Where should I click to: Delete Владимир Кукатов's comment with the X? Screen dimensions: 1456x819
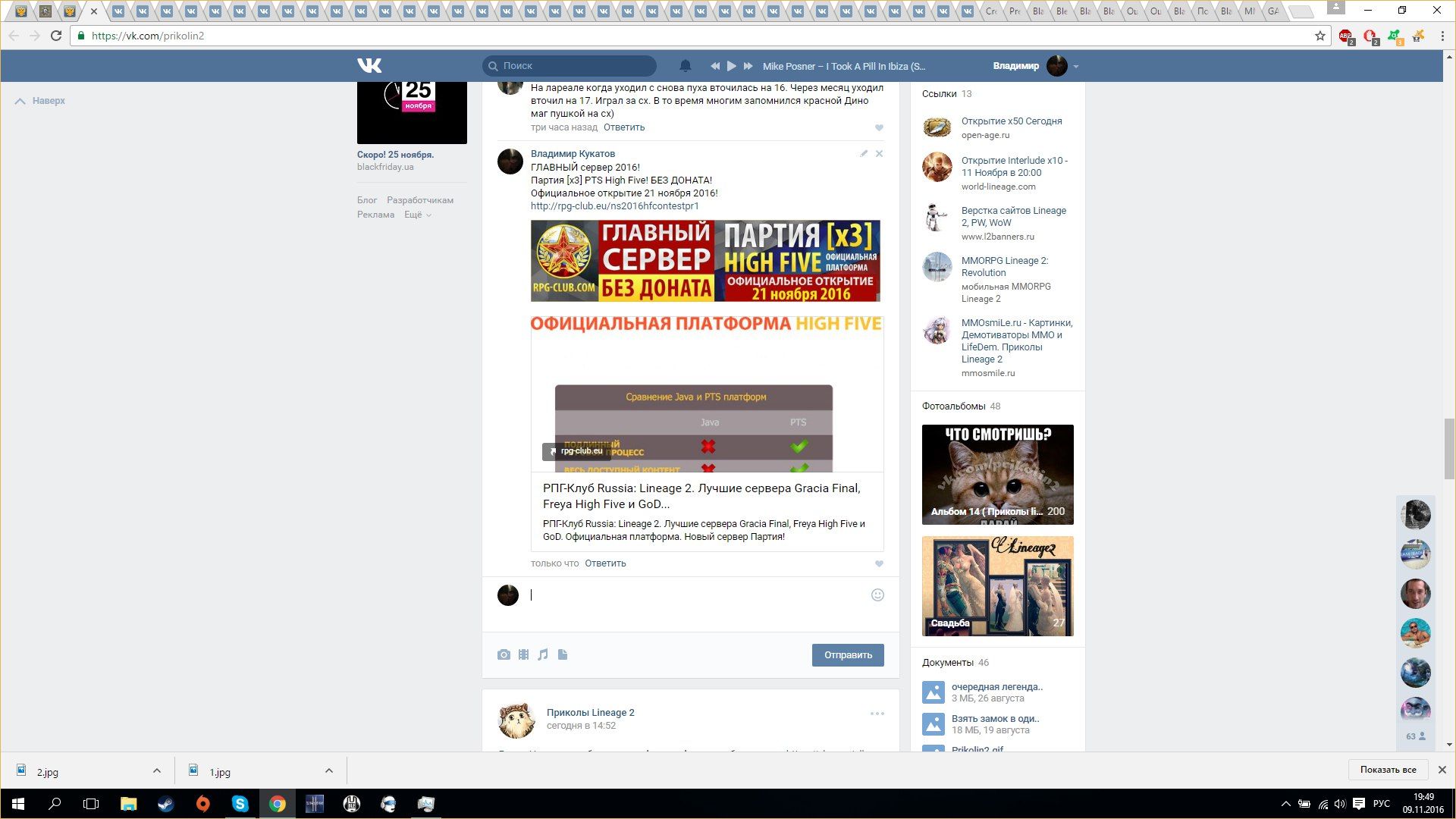[x=879, y=154]
